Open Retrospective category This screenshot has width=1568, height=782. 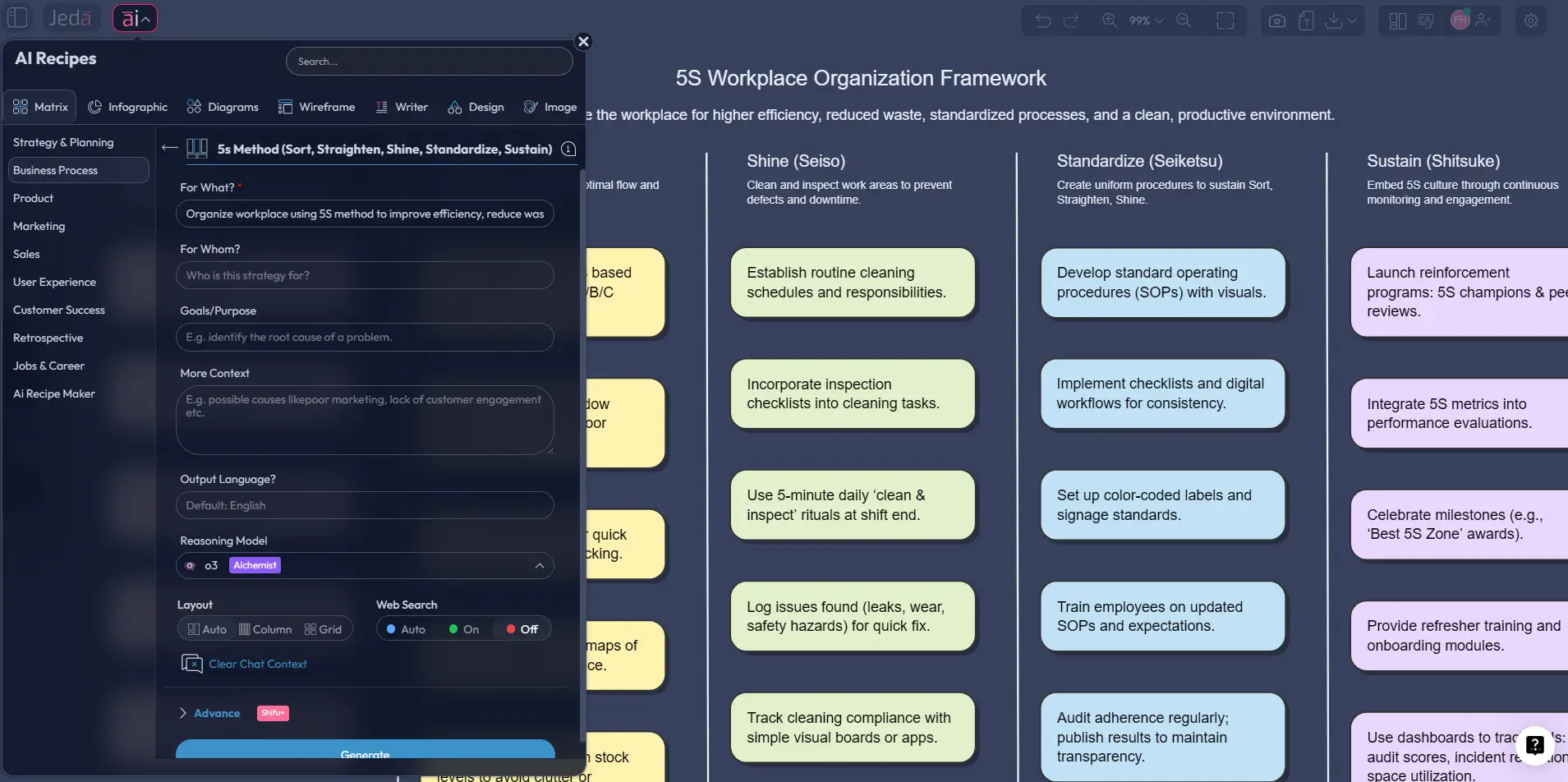pos(48,338)
